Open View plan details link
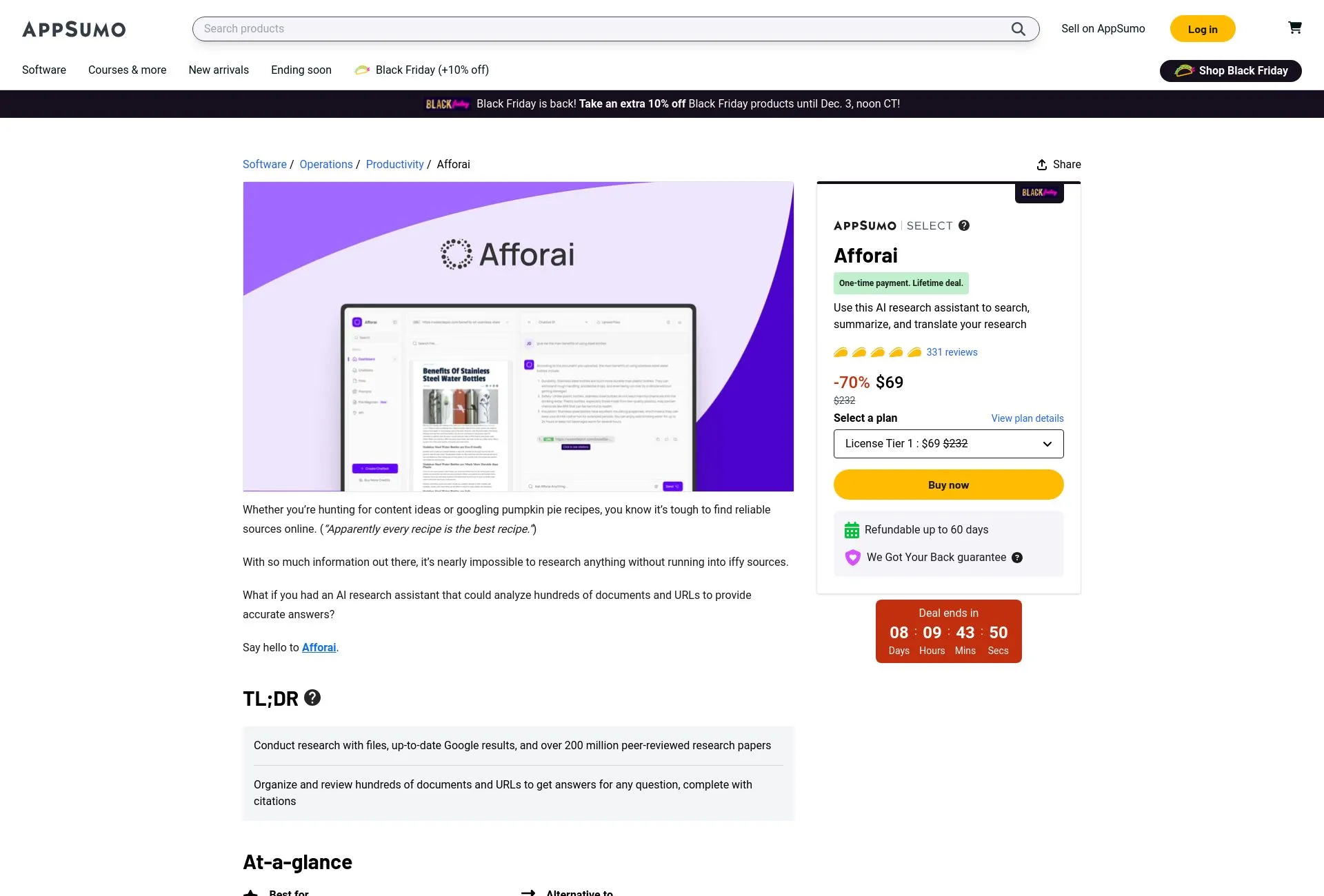Viewport: 1324px width, 896px height. point(1027,418)
